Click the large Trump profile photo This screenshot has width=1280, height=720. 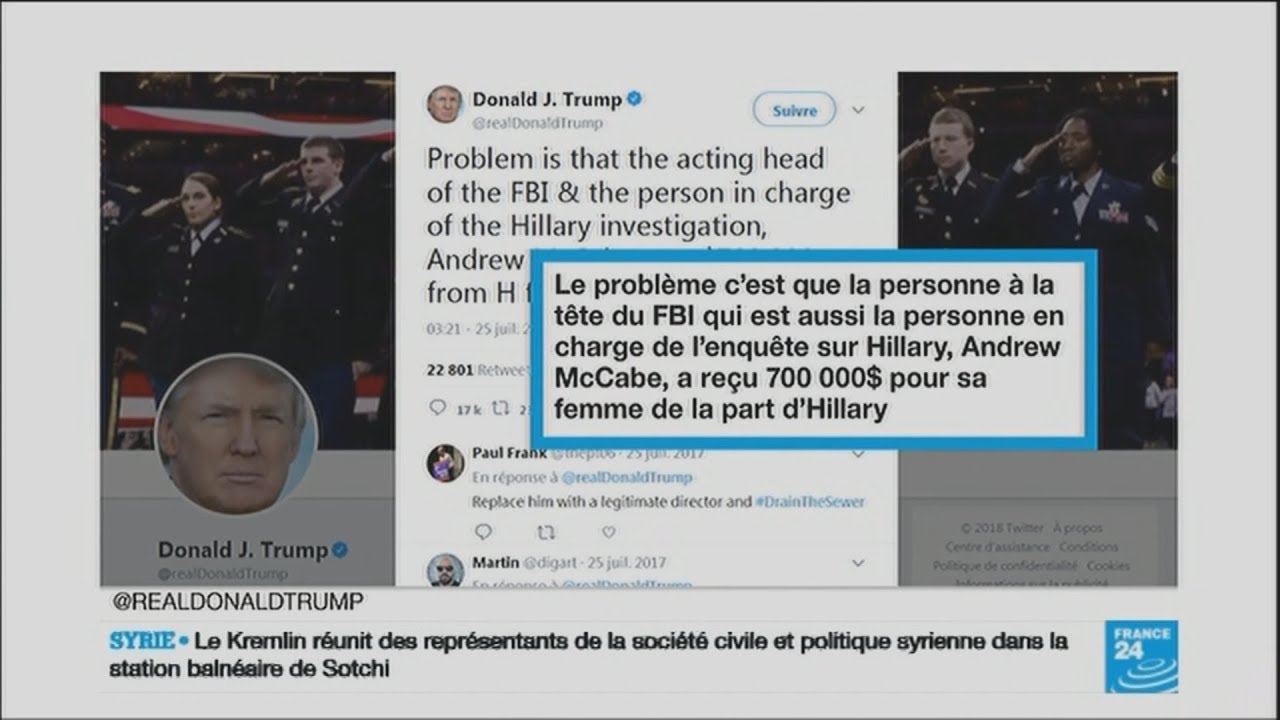tap(237, 434)
